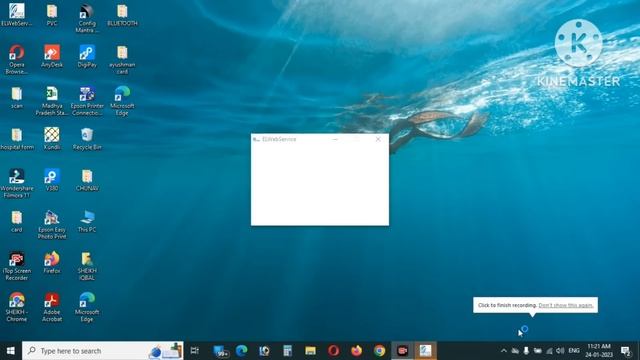Open the PVC folder on desktop

tap(52, 15)
